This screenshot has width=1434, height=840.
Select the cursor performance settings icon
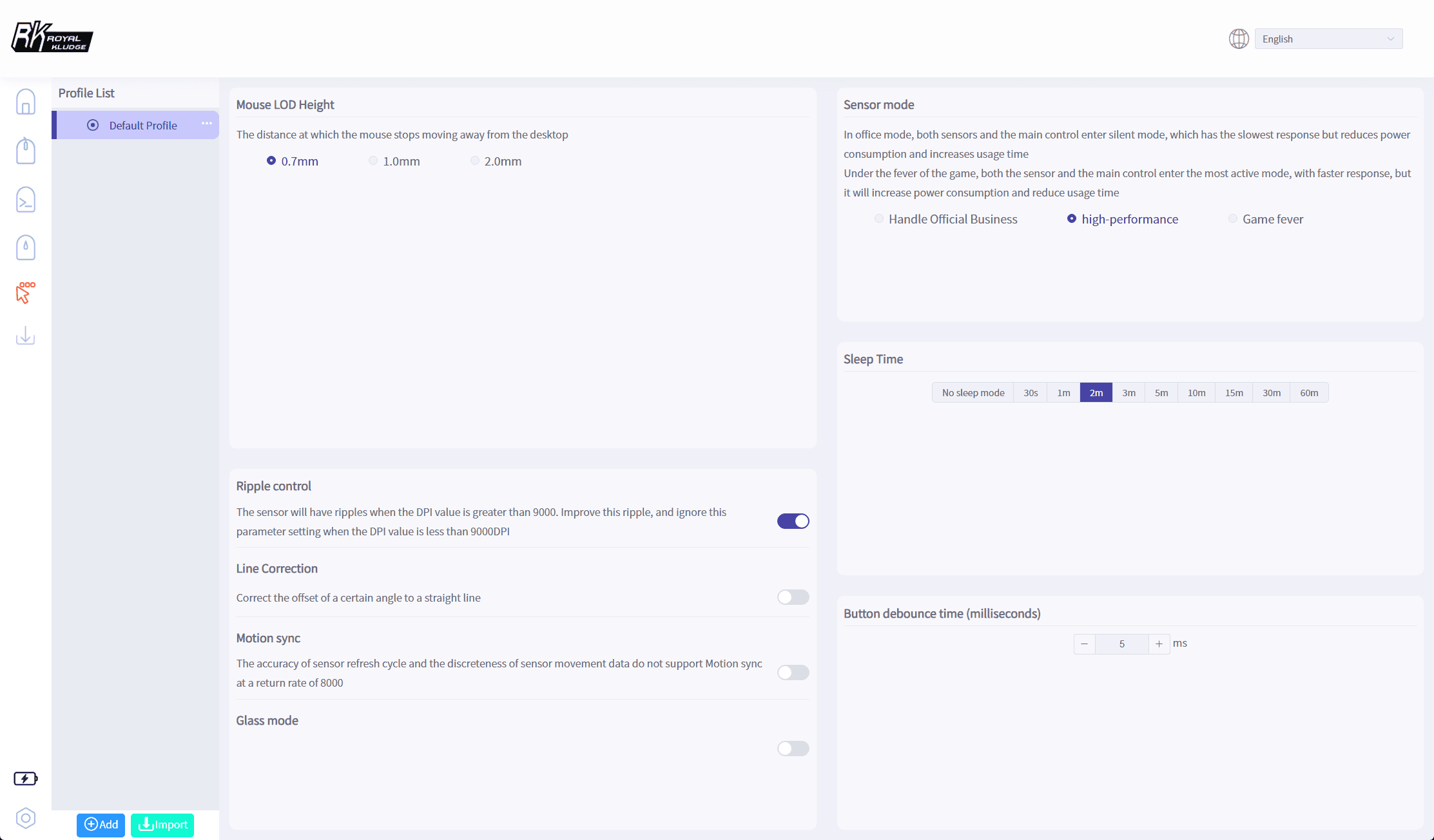pyautogui.click(x=26, y=292)
